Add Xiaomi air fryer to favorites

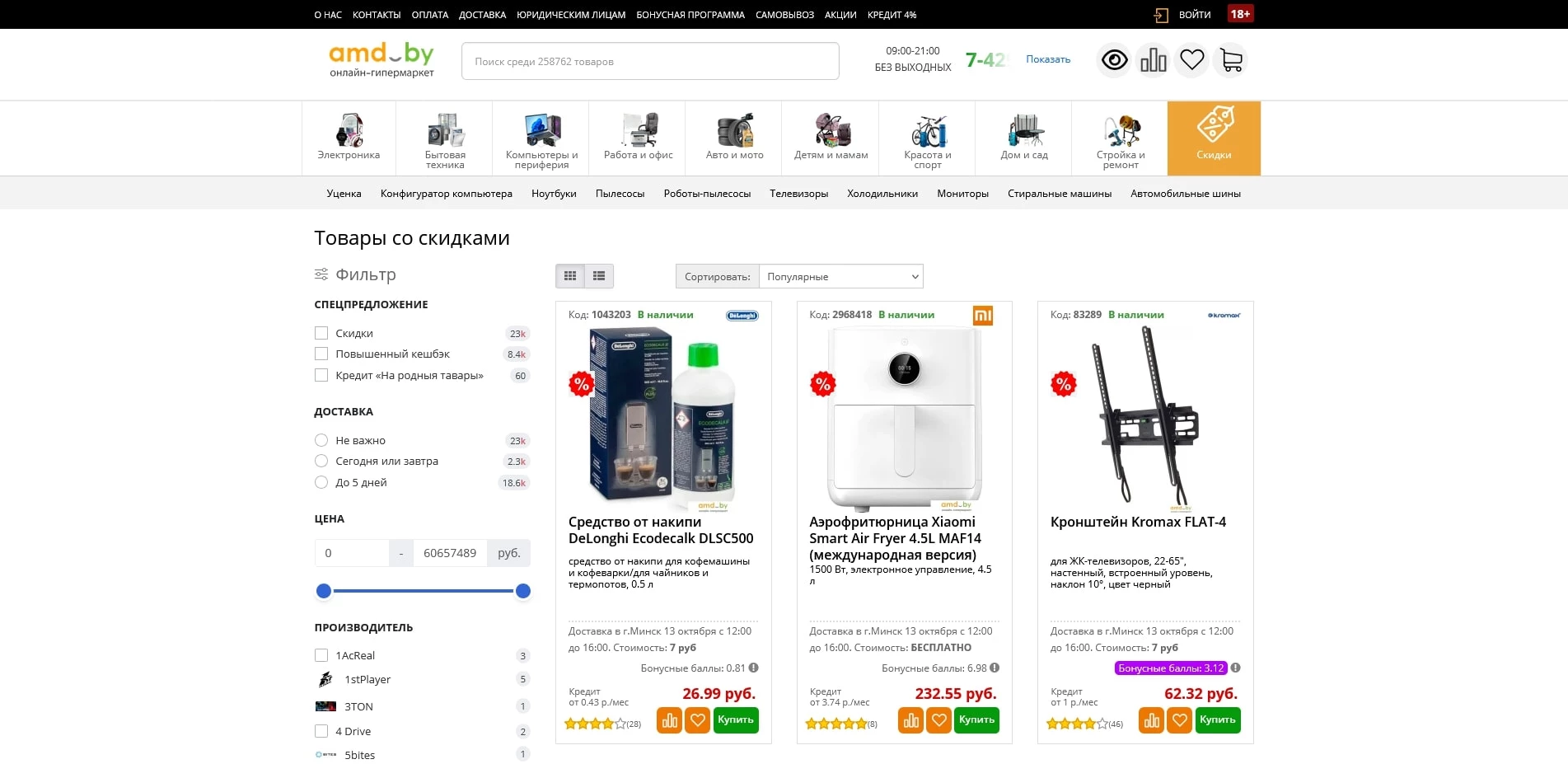point(938,720)
